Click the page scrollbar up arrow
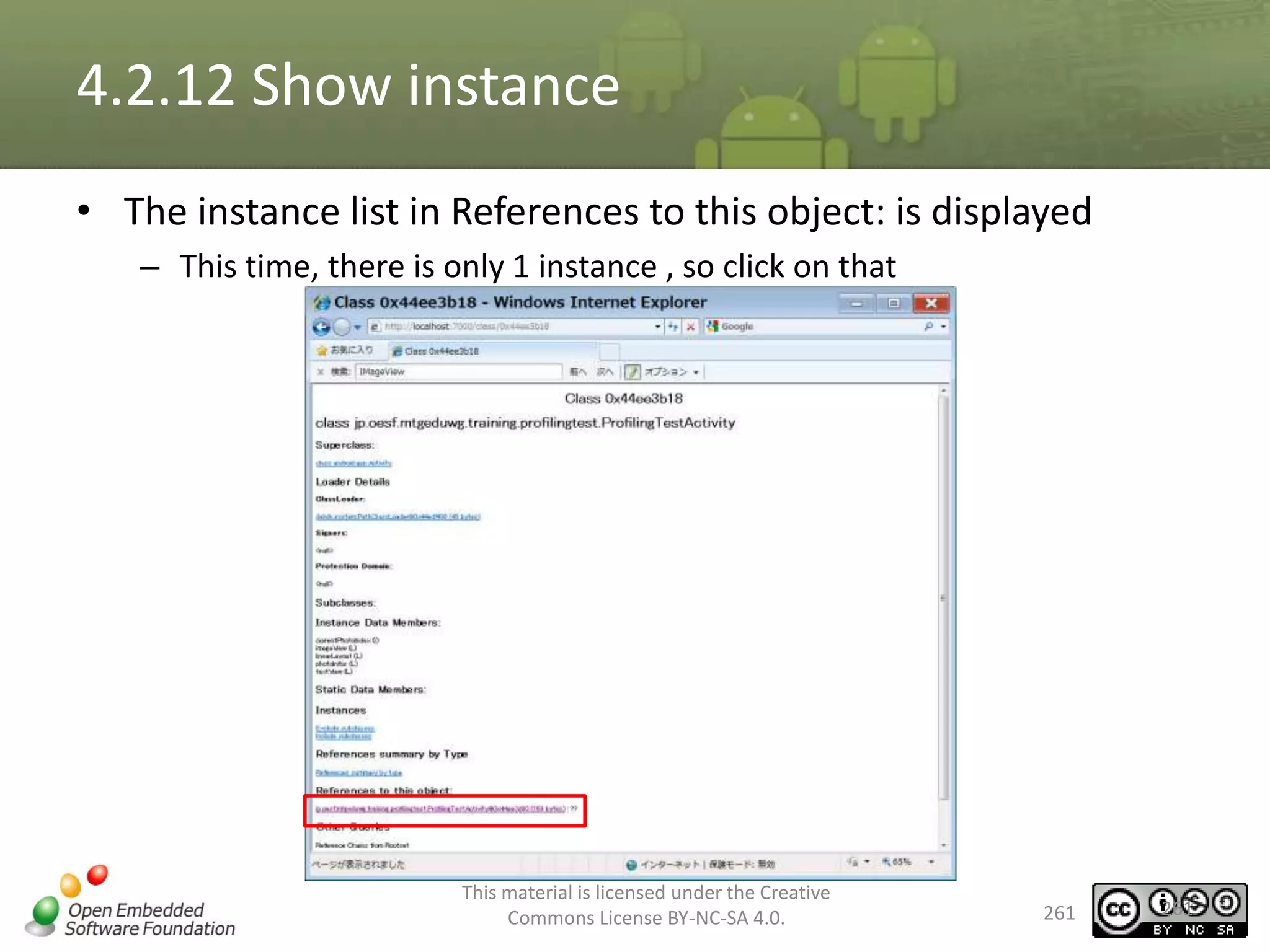This screenshot has height=952, width=1270. click(x=944, y=390)
